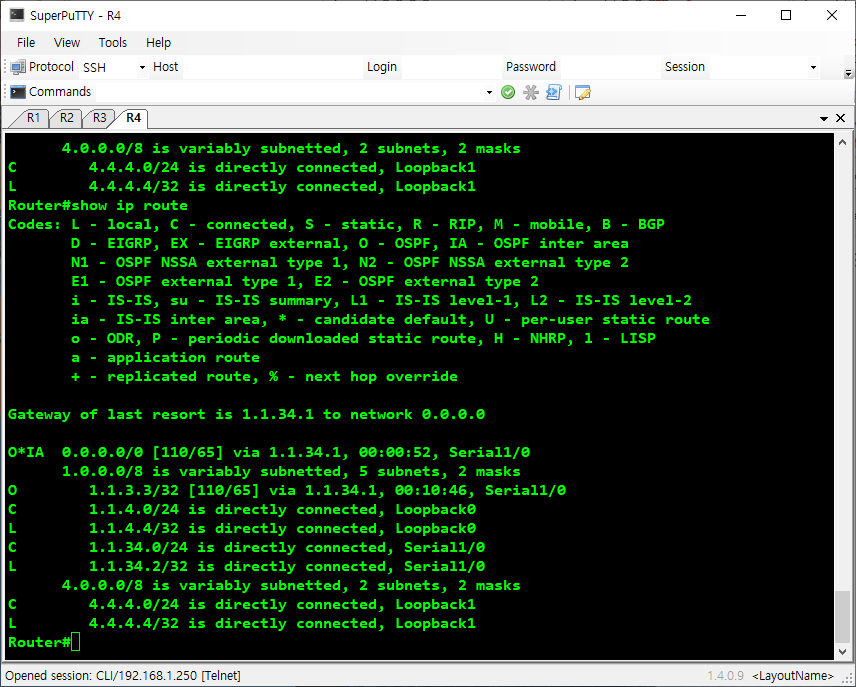
Task: Expand the Session dropdown arrow
Action: click(813, 67)
